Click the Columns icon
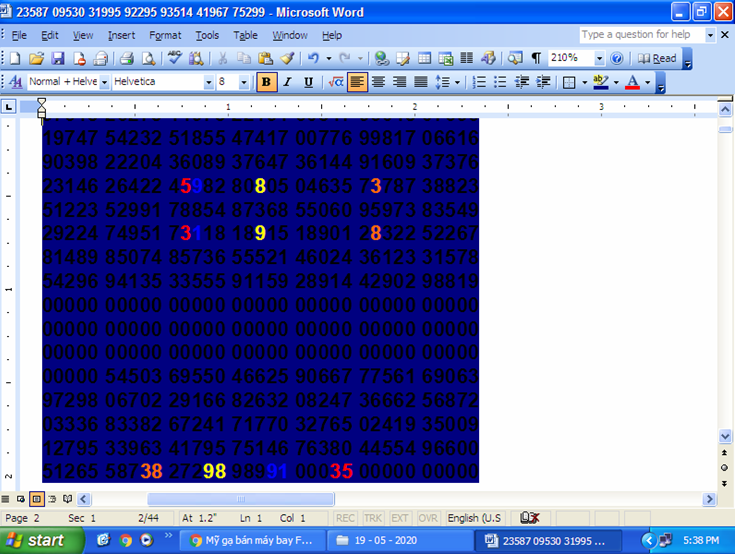 (467, 59)
